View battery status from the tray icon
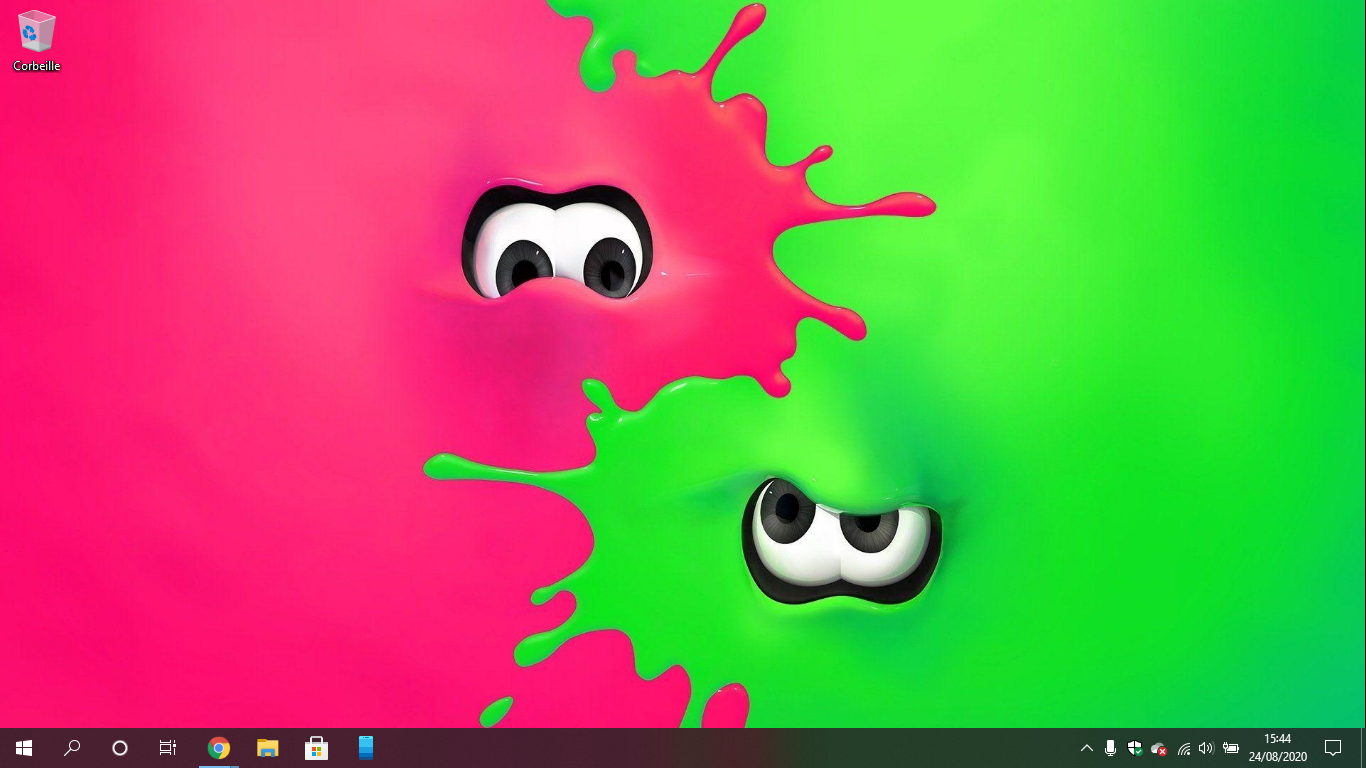Screen dimensions: 1366x768 (1230, 747)
